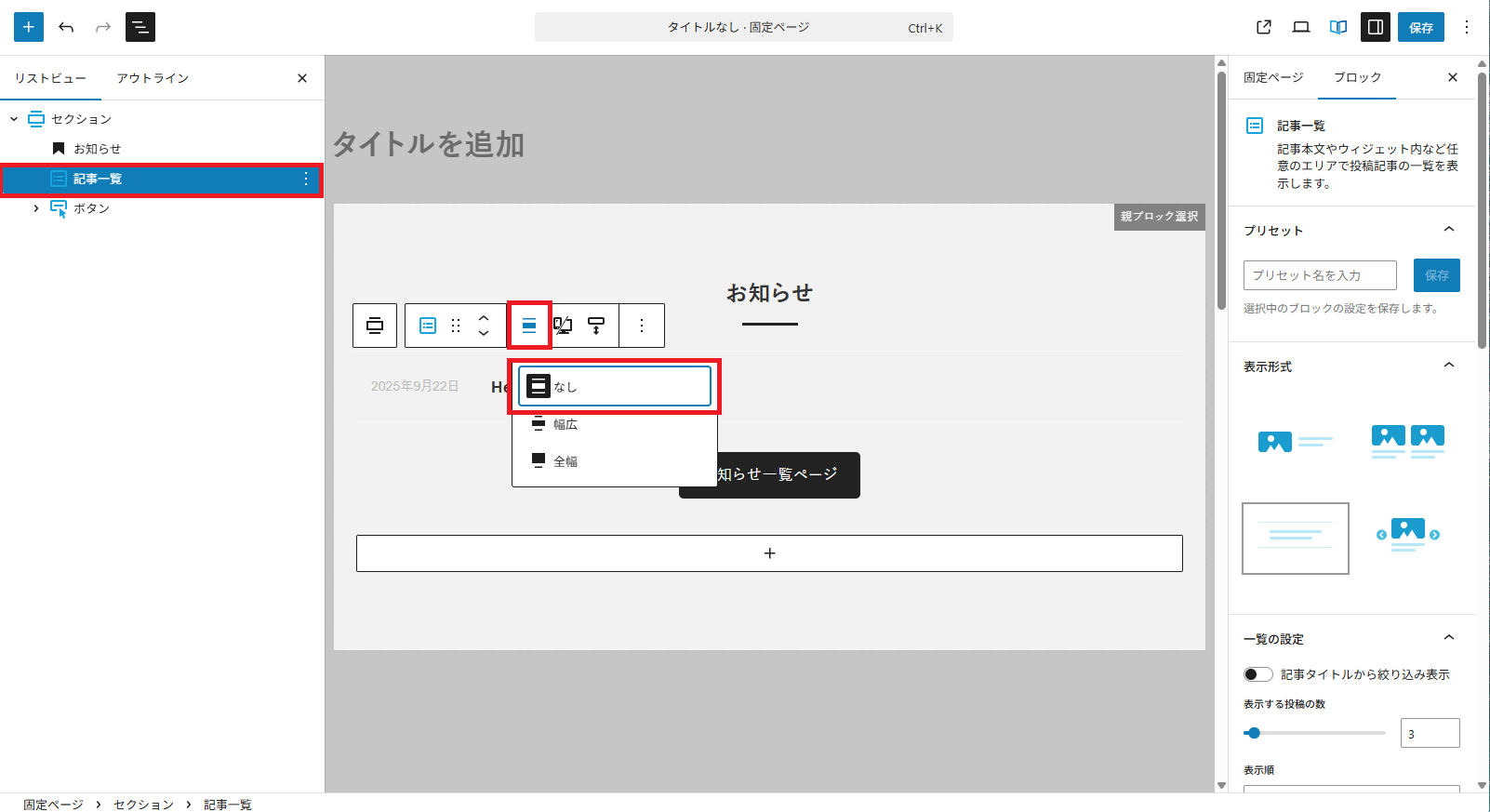Open the block toolbar three-dots options
1490x812 pixels.
[x=642, y=326]
